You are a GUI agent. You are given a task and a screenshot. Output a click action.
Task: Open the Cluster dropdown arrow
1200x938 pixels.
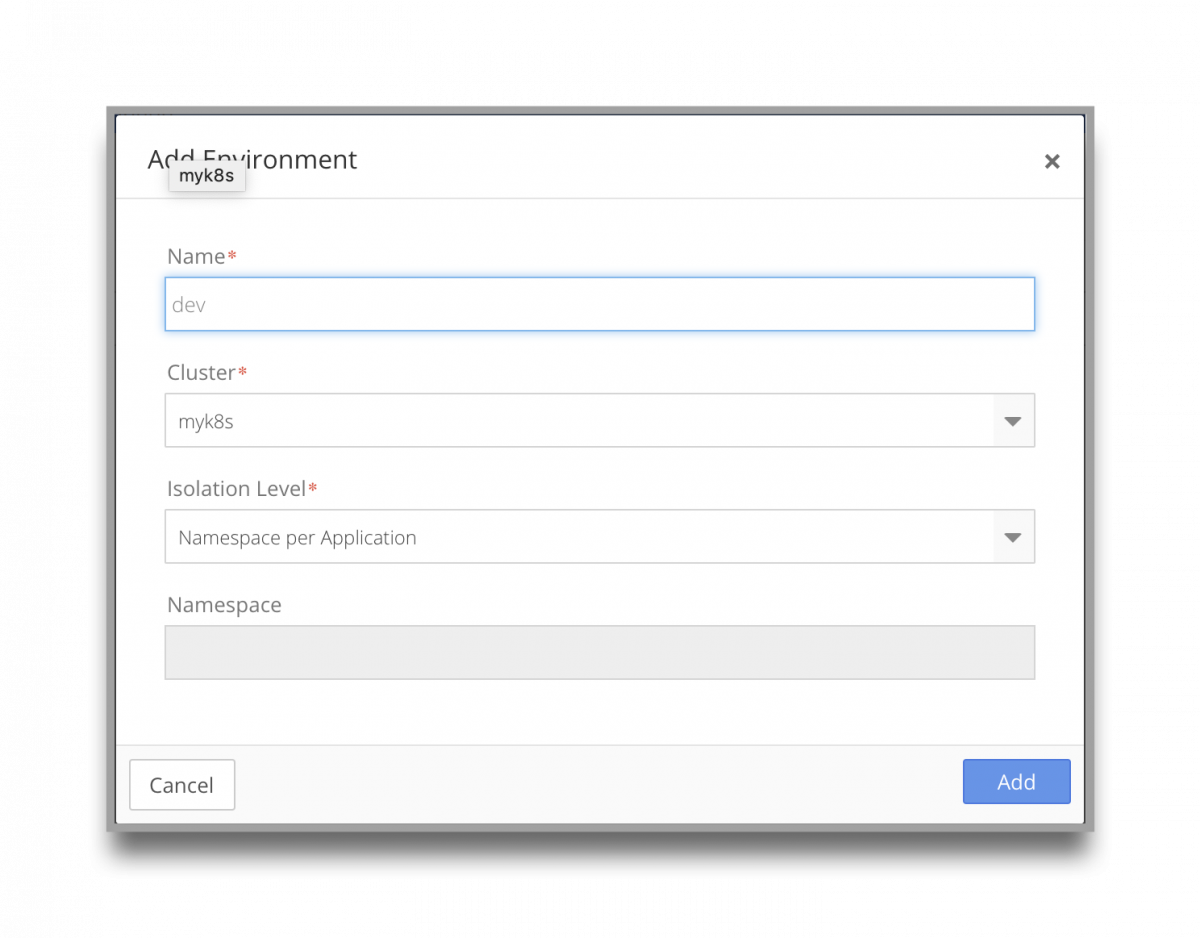[x=1014, y=420]
